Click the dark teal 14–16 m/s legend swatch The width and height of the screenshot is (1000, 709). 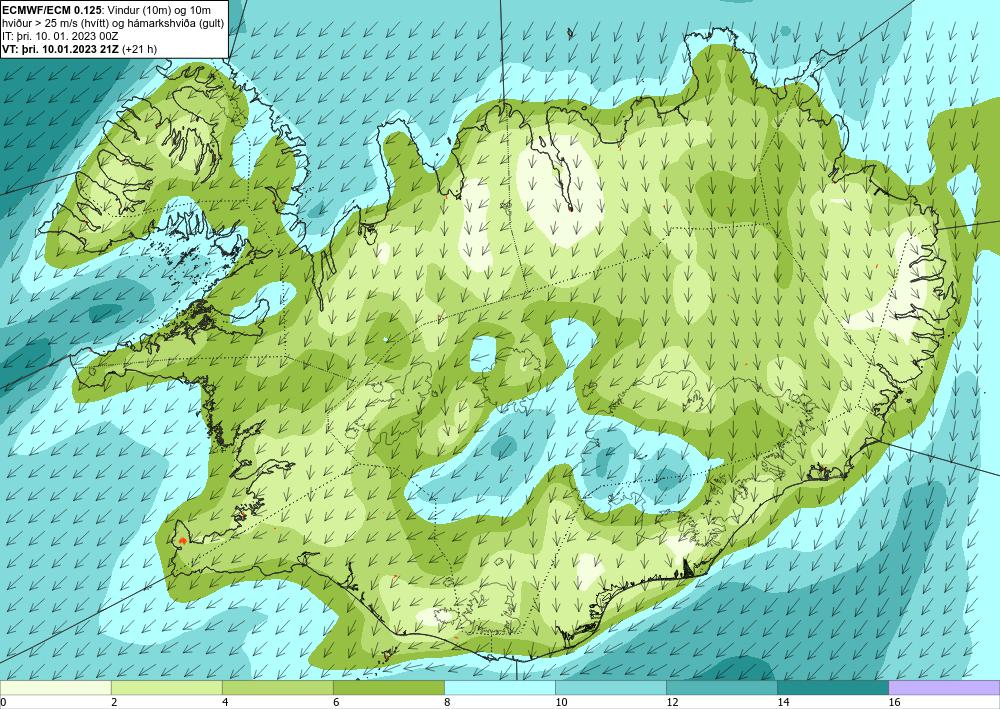[833, 688]
